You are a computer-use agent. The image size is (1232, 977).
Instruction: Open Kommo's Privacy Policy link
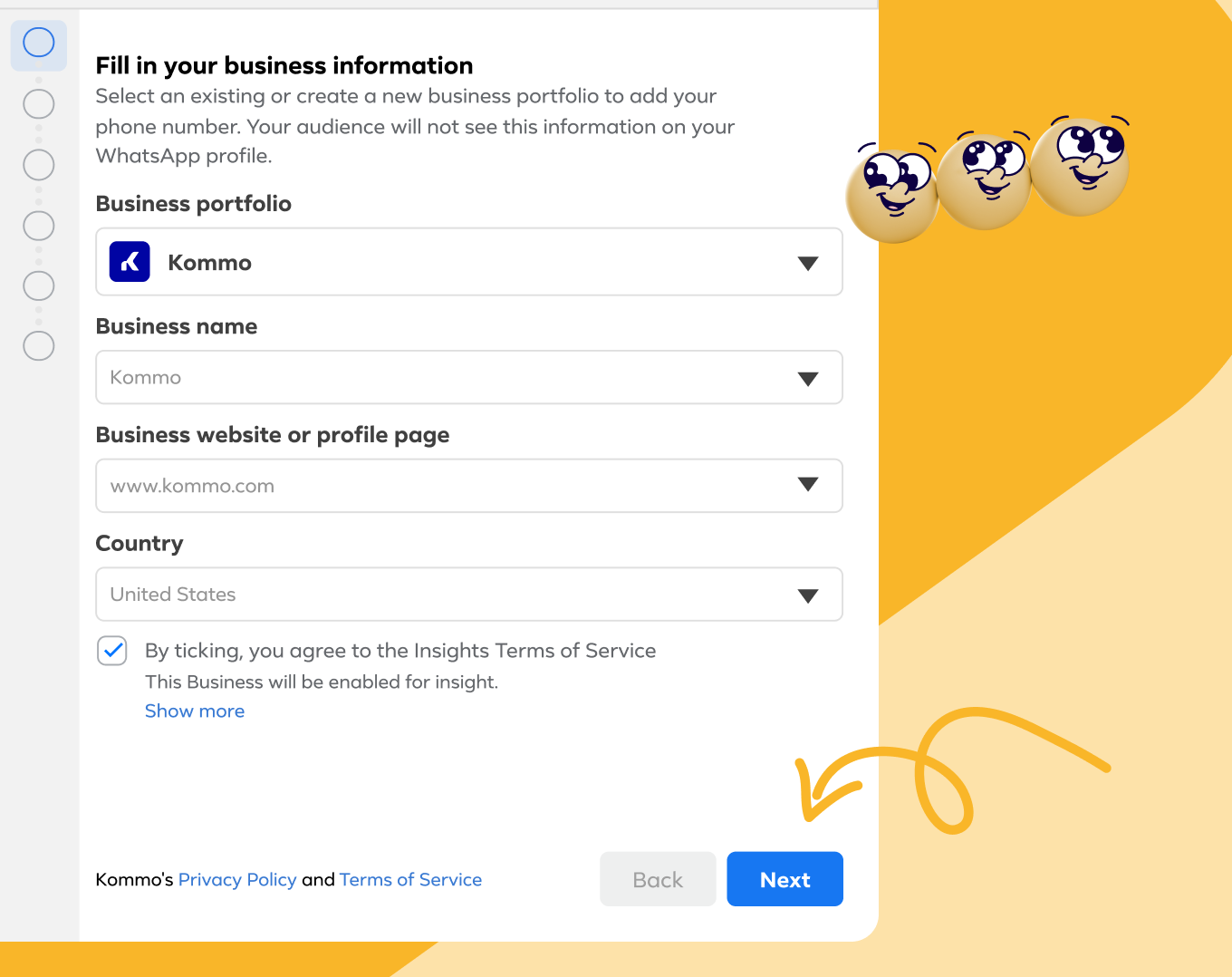[237, 880]
